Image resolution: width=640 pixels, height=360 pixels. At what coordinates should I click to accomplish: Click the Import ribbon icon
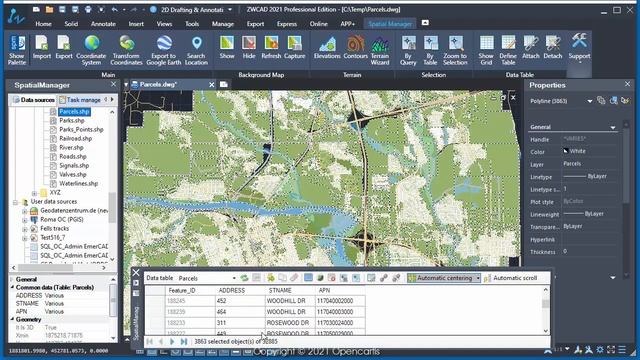[x=42, y=48]
